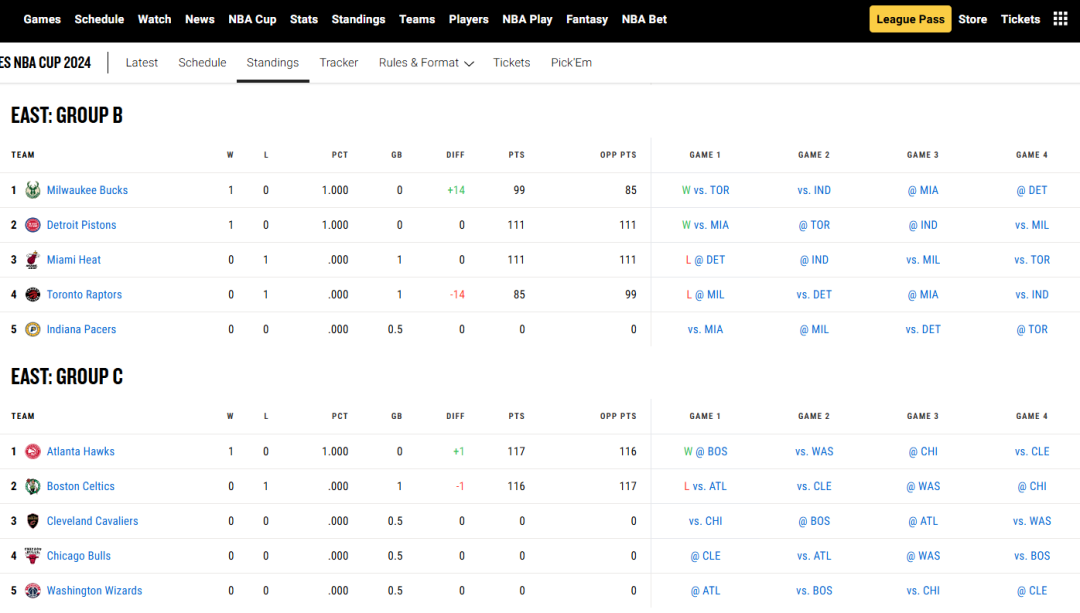The height and width of the screenshot is (613, 1080).
Task: Open Heat Game 1 'L @ DET'
Action: click(705, 260)
